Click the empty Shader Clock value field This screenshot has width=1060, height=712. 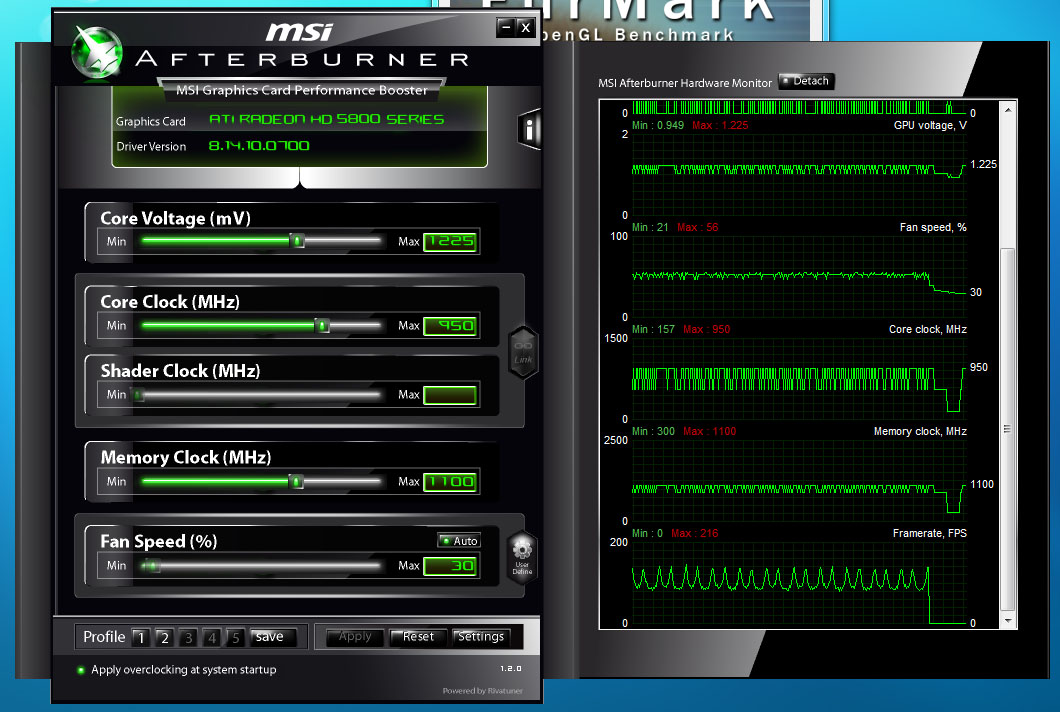coord(451,395)
